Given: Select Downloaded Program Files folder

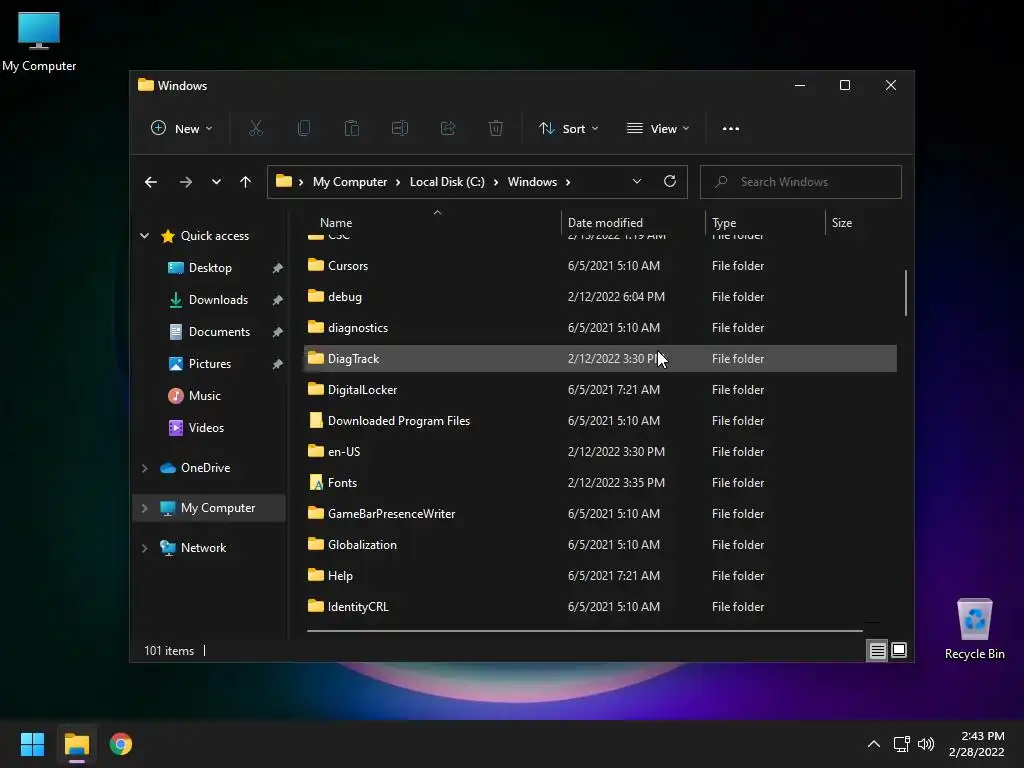Looking at the screenshot, I should pyautogui.click(x=600, y=421).
